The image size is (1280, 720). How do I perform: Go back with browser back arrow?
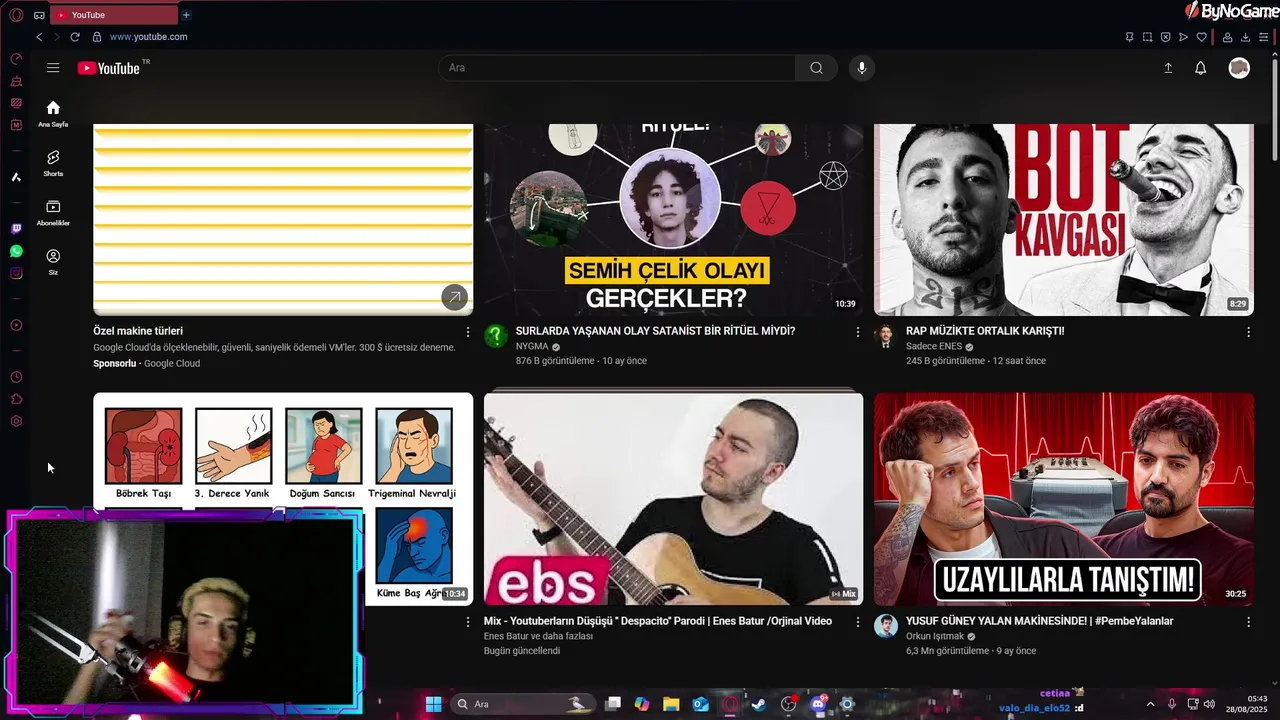39,37
